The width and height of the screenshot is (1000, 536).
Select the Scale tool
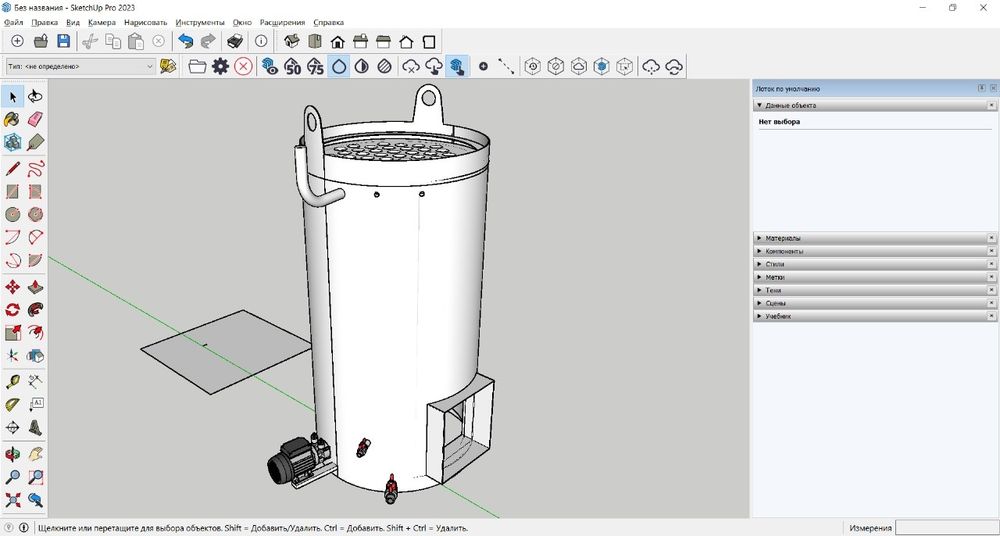point(13,333)
